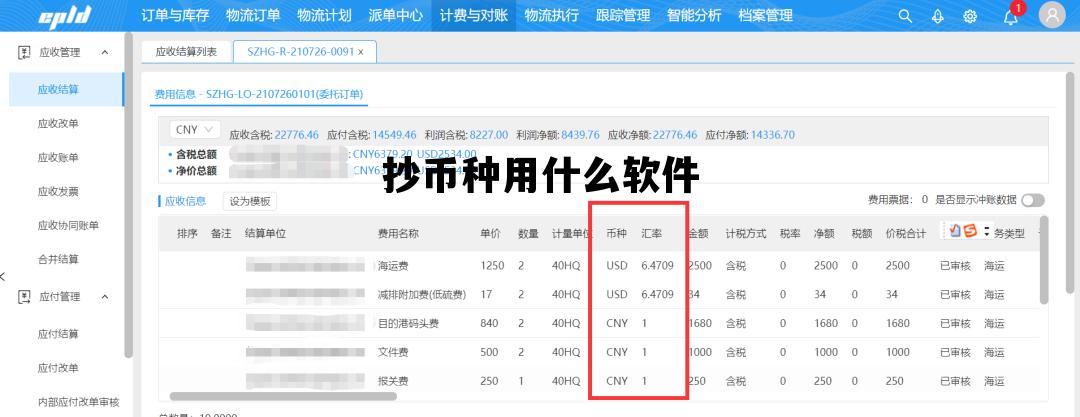The width and height of the screenshot is (1080, 417).
Task: Open 应收账单 in sidebar
Action: (x=59, y=157)
